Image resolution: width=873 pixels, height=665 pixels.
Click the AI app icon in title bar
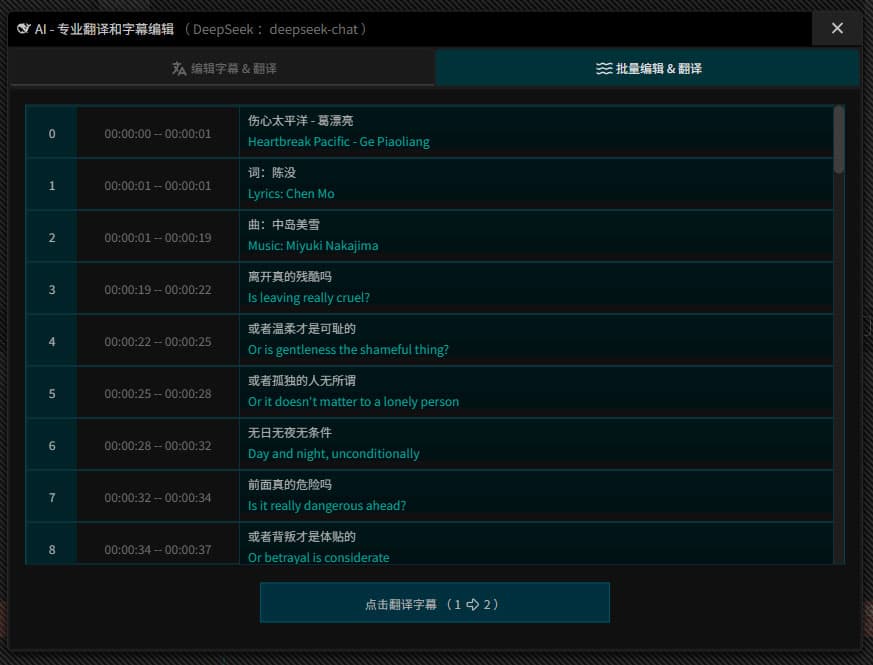click(22, 29)
